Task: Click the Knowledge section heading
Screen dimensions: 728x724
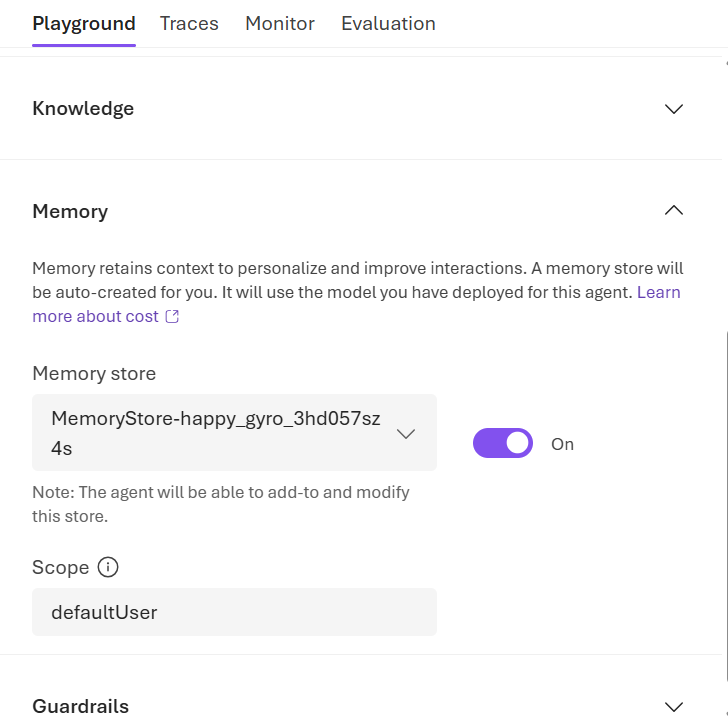Action: (83, 108)
